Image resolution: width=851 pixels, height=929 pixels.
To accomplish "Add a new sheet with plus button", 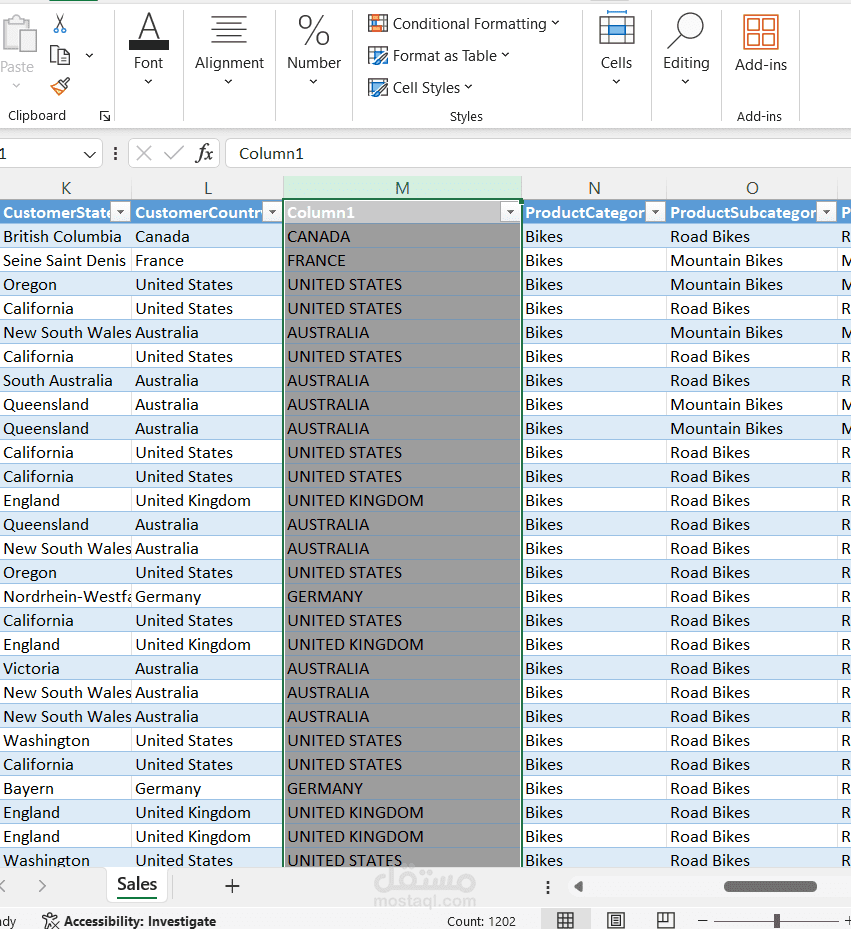I will tap(232, 886).
